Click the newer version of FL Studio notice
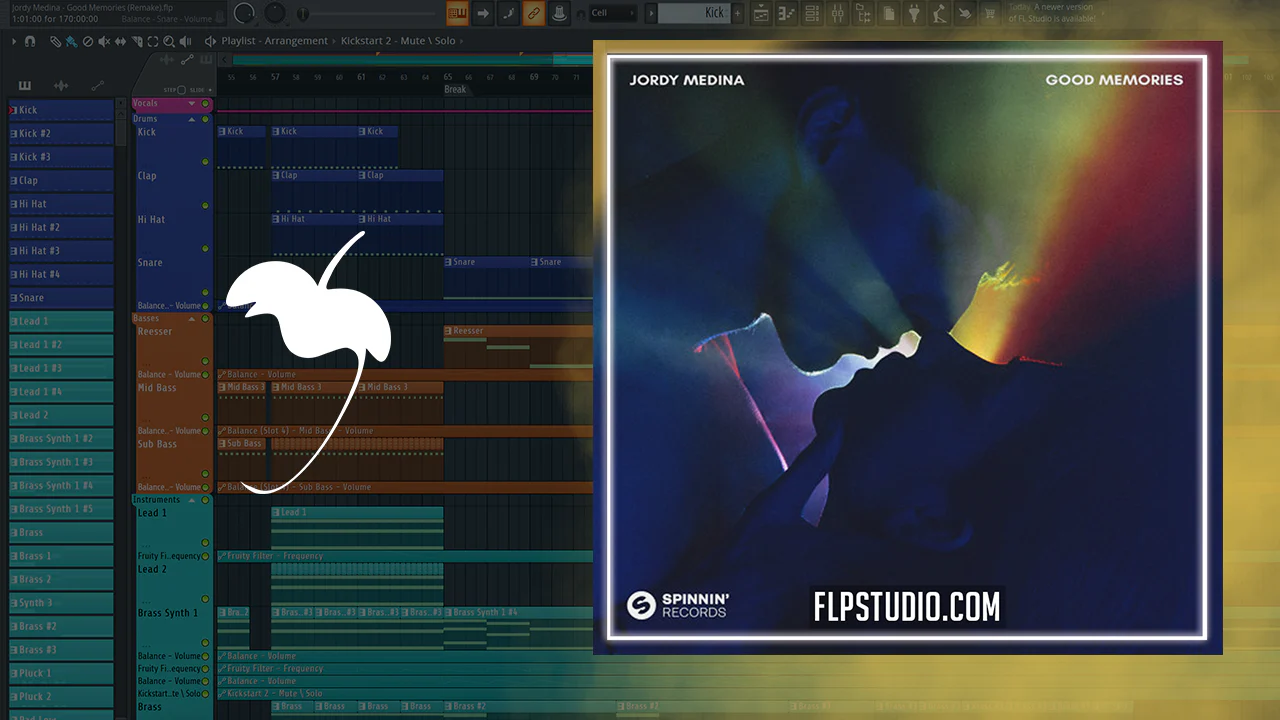1280x720 pixels. (1052, 13)
